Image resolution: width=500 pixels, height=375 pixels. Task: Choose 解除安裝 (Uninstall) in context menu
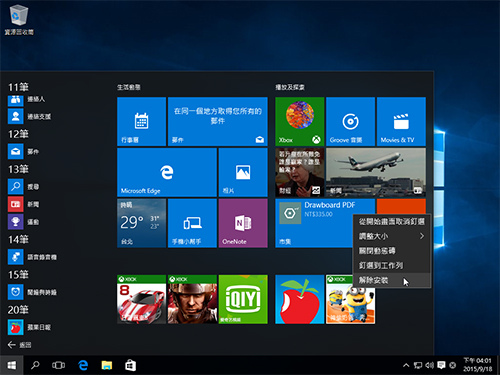(392, 280)
